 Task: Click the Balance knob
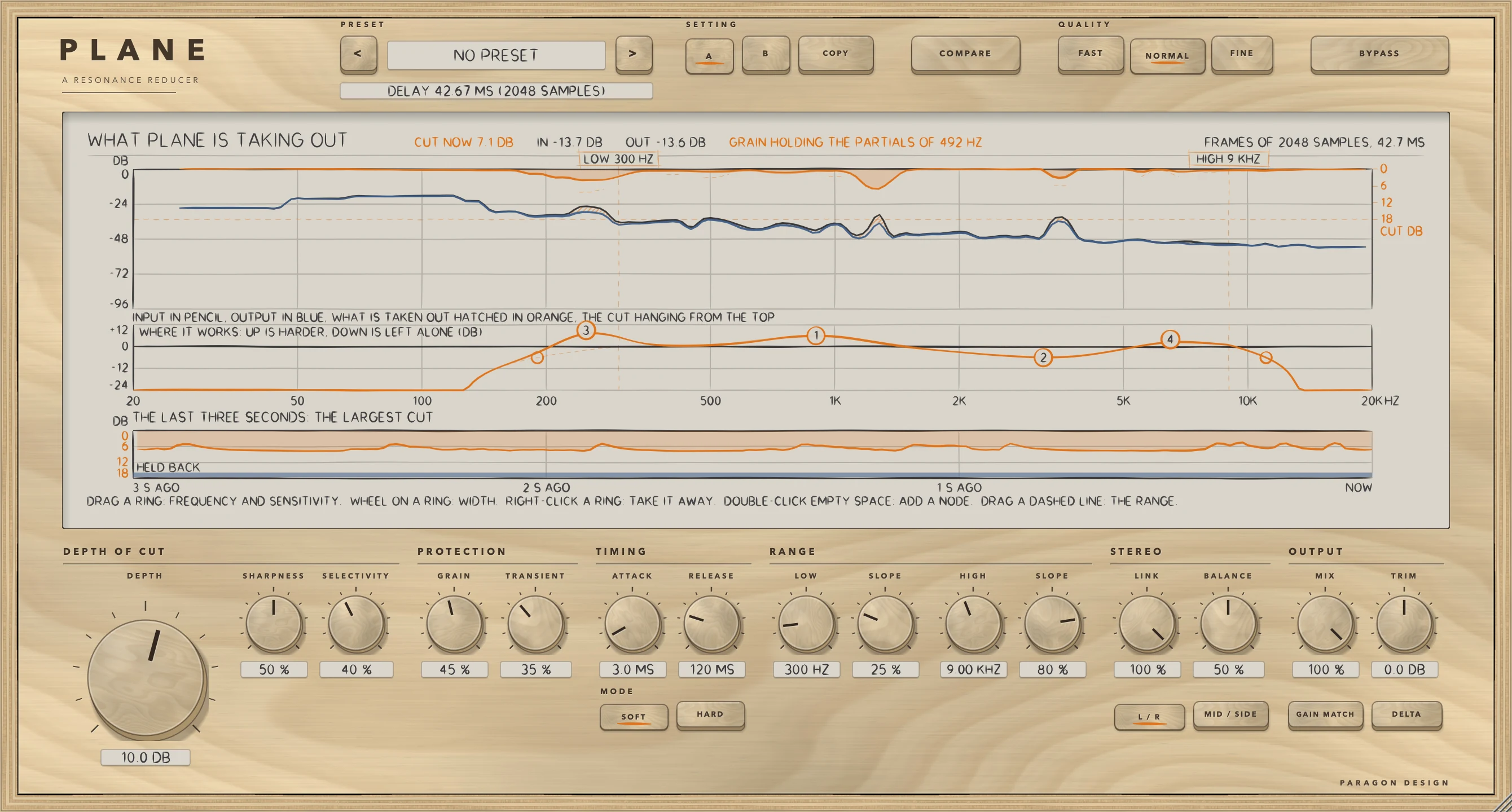point(1228,624)
